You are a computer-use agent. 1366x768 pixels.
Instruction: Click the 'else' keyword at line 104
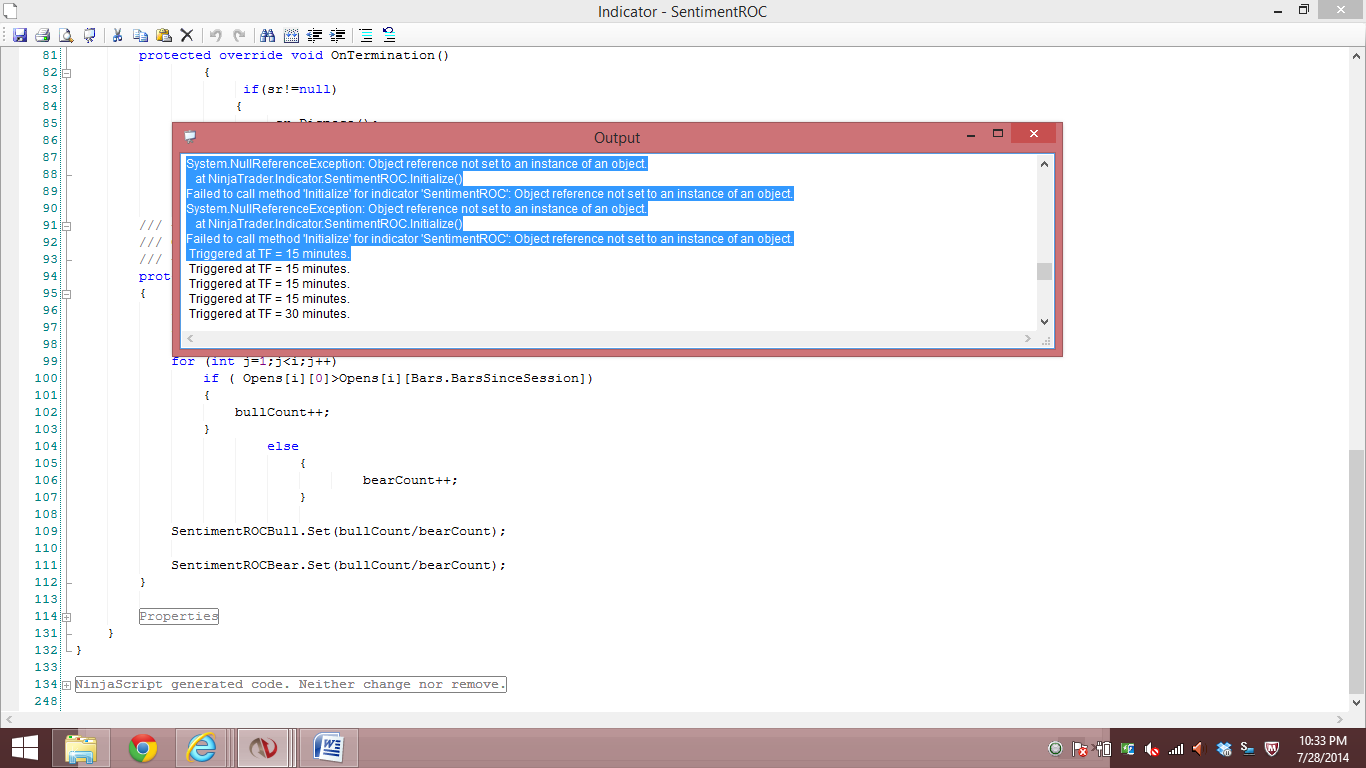click(283, 446)
